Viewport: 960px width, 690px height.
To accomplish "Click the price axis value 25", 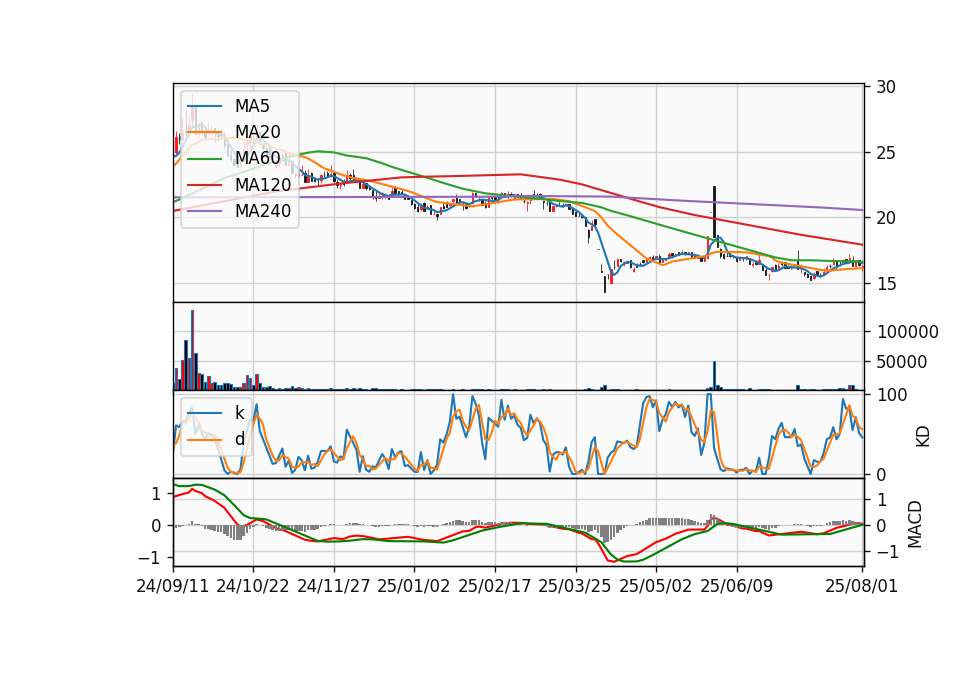I will coord(886,152).
